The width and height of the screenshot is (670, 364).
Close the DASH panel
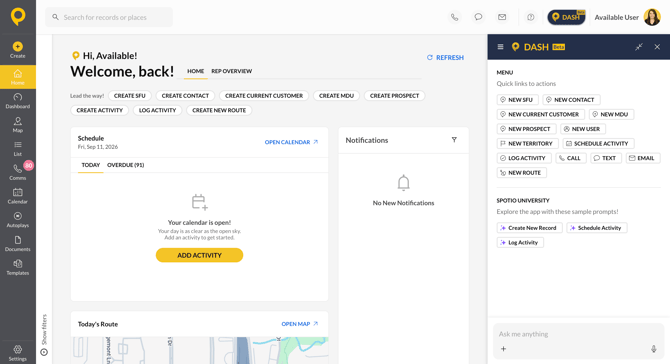657,47
